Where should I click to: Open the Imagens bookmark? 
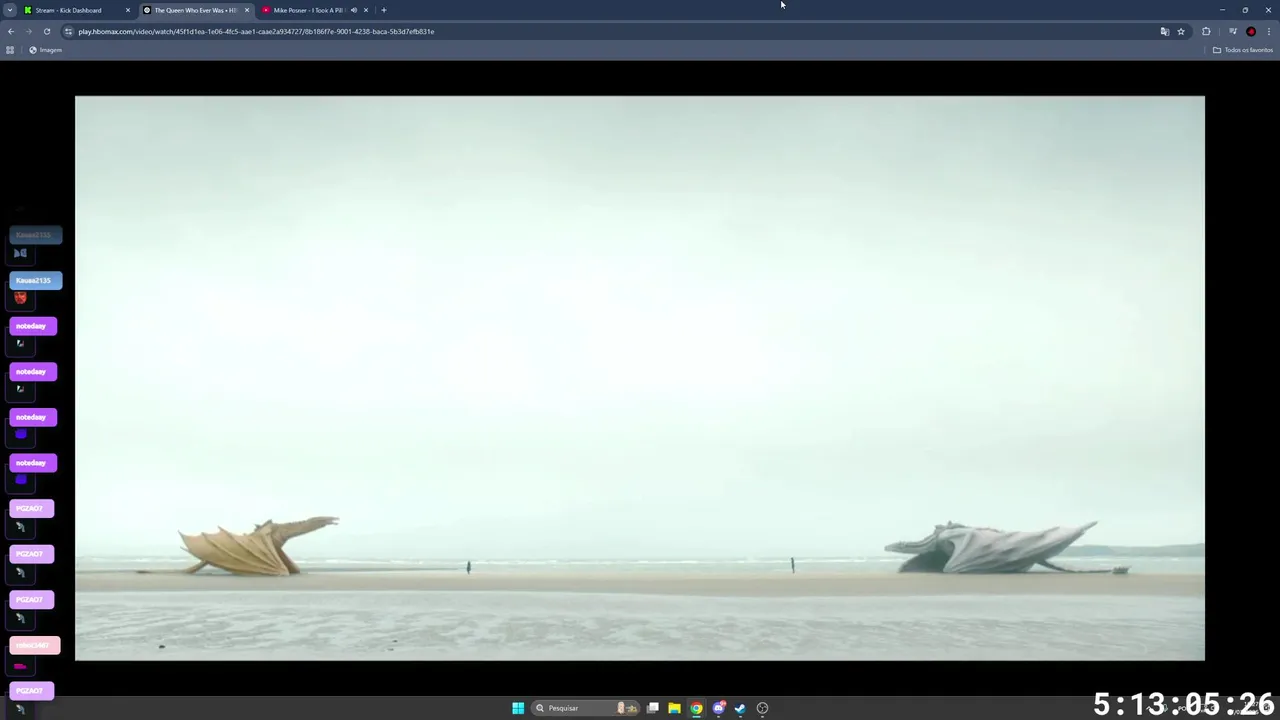click(46, 50)
